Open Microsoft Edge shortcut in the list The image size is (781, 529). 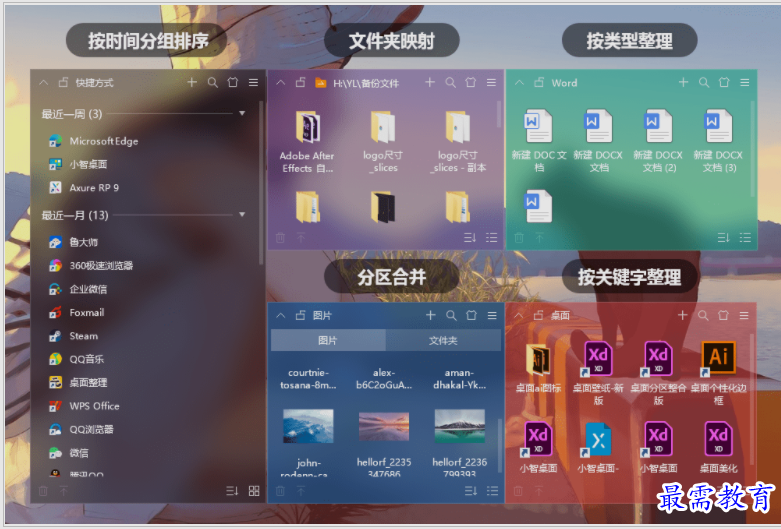tap(94, 141)
